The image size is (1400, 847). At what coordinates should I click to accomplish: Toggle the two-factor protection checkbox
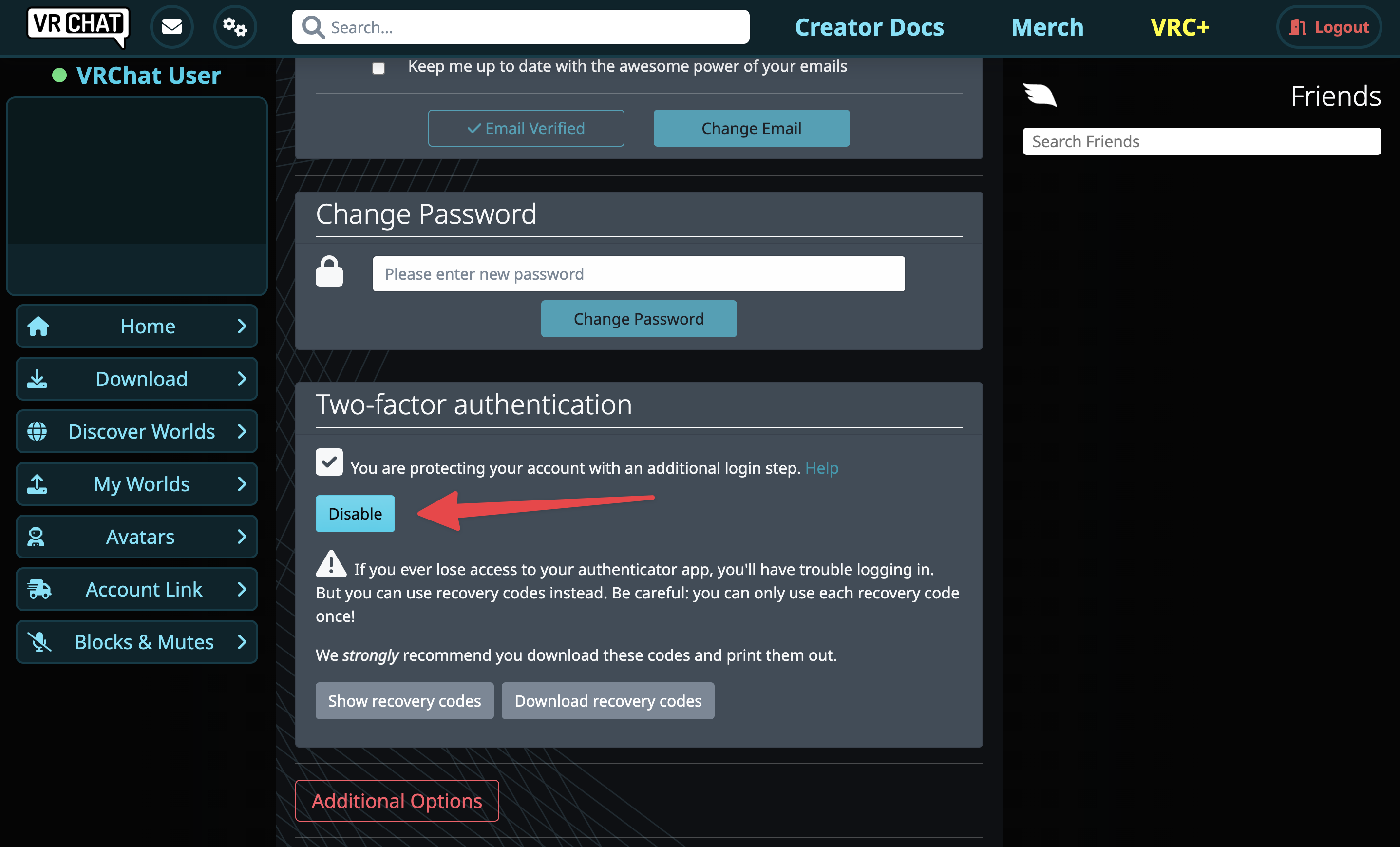click(x=329, y=462)
